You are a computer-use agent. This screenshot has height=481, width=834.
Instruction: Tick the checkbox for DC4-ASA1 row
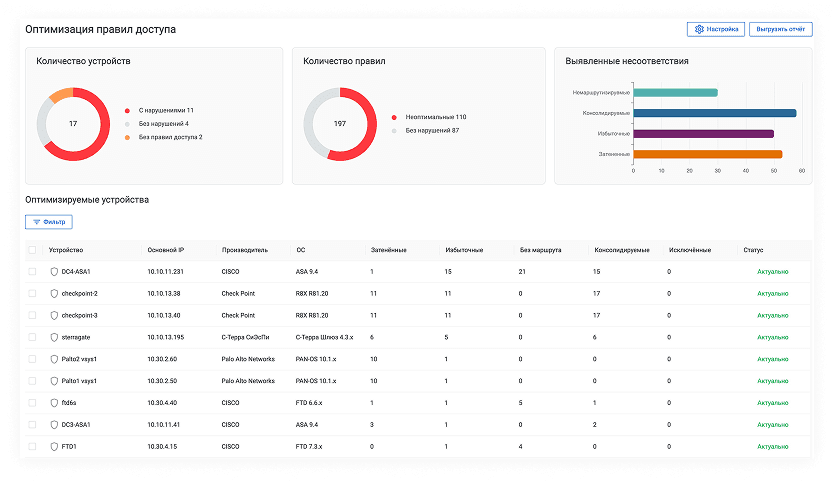pos(32,271)
